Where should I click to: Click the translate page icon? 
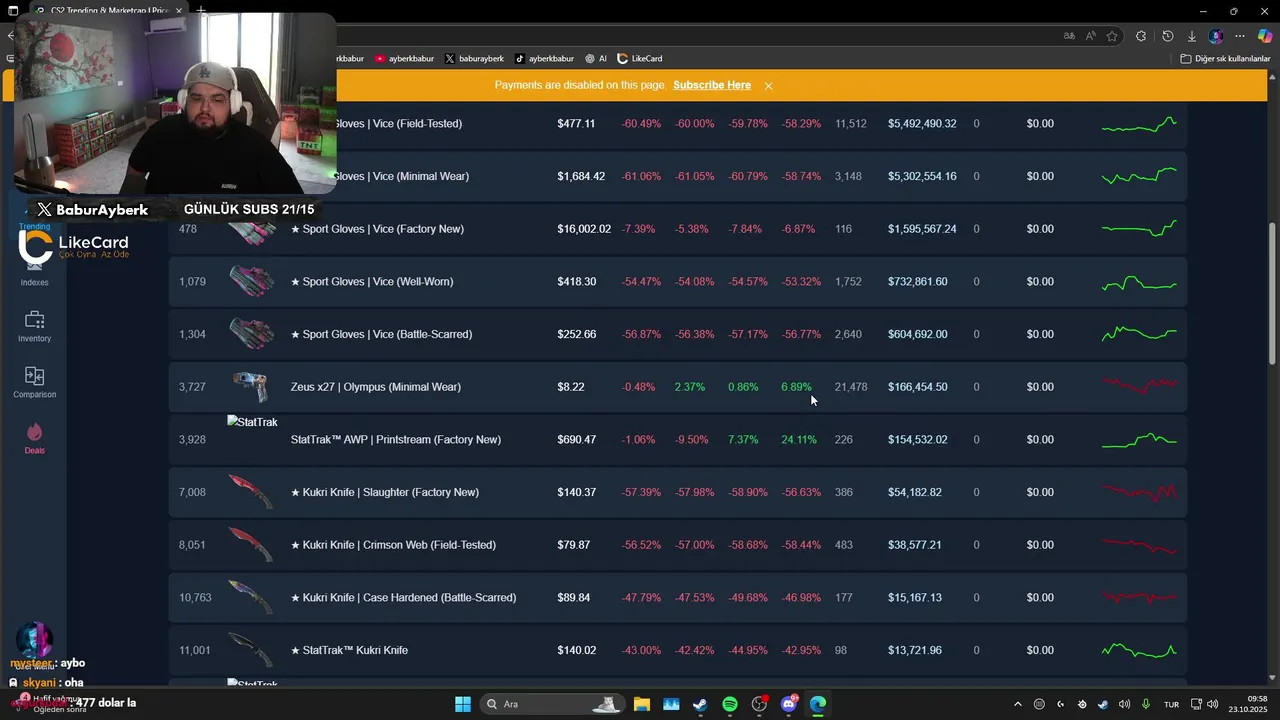(1069, 36)
